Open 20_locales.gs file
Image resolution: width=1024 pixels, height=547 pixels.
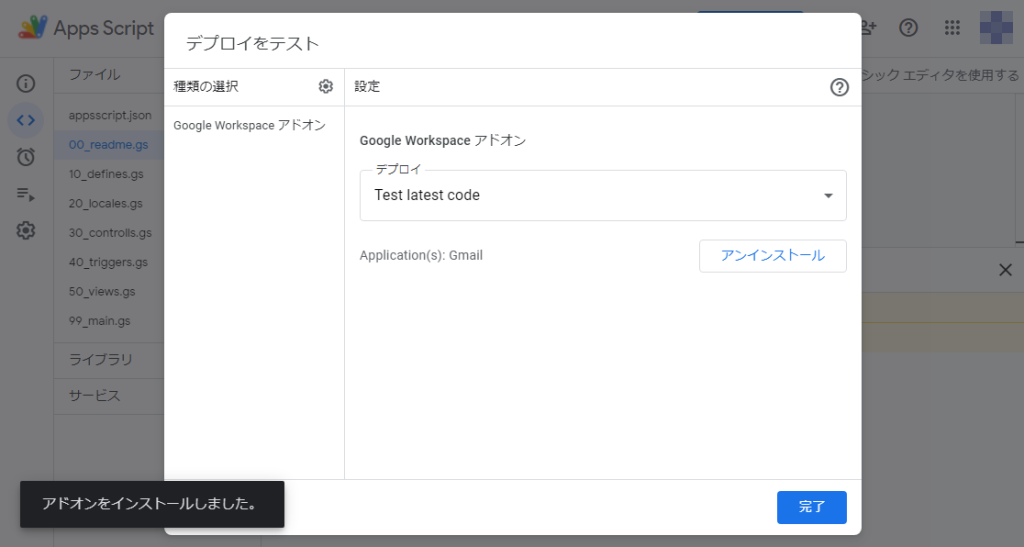click(x=105, y=204)
